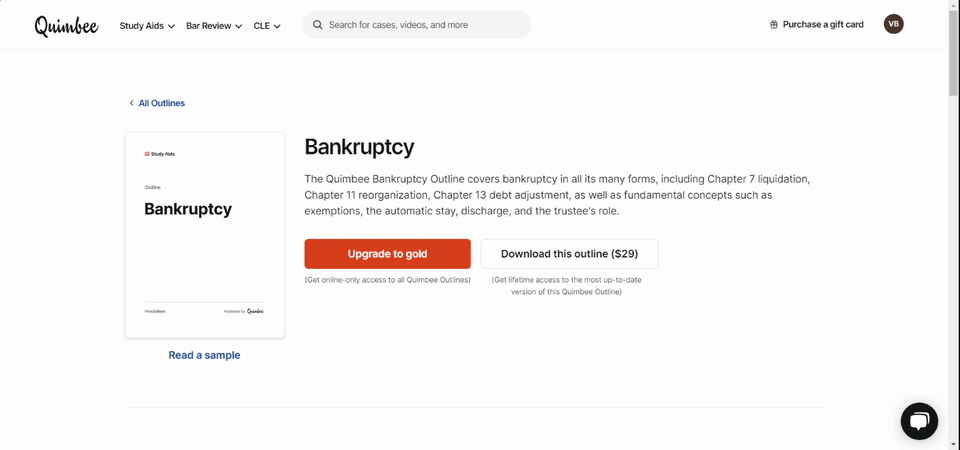Click the Quimbee logo

[66, 26]
